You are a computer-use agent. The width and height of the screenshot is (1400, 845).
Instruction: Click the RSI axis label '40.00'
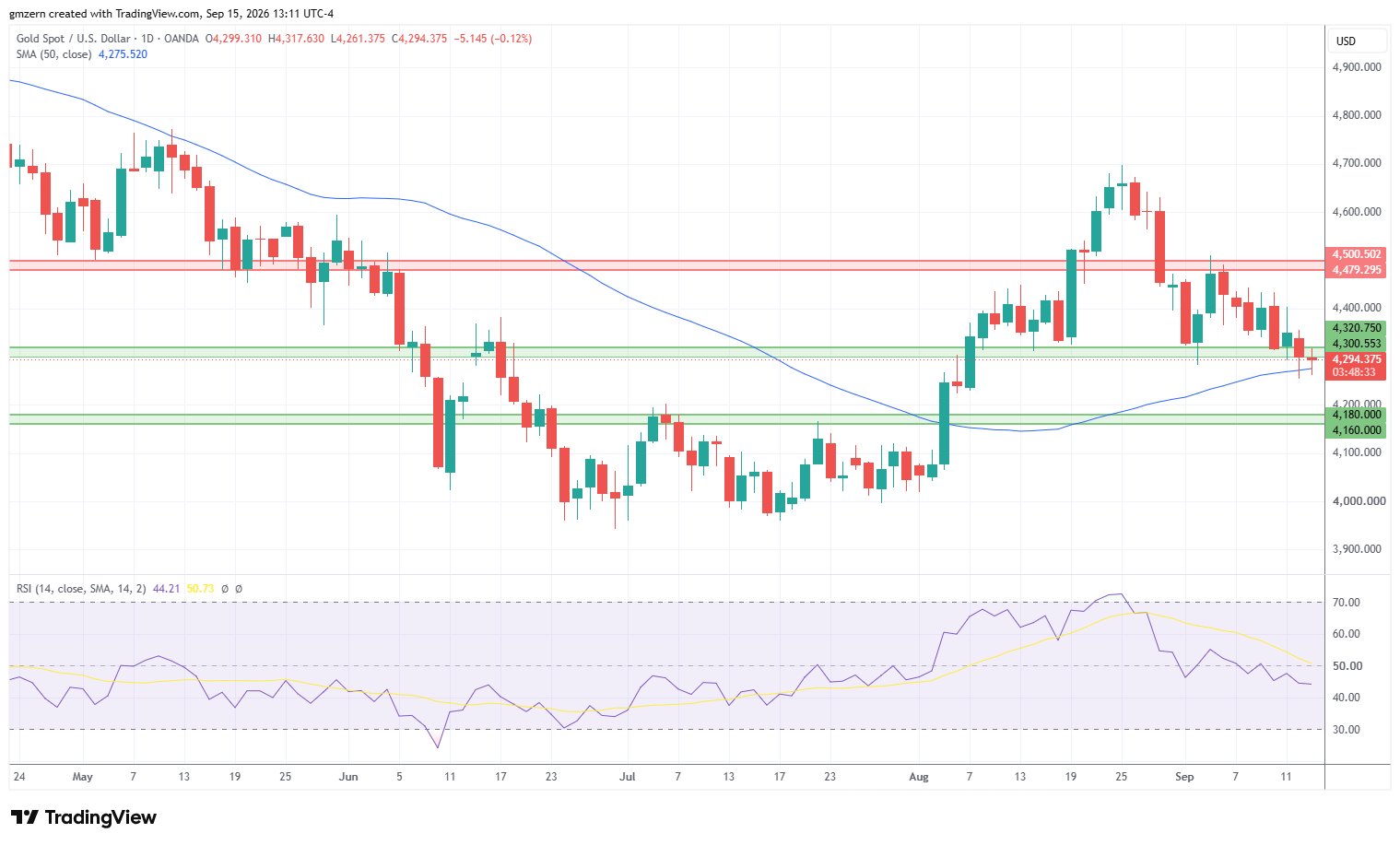point(1347,698)
